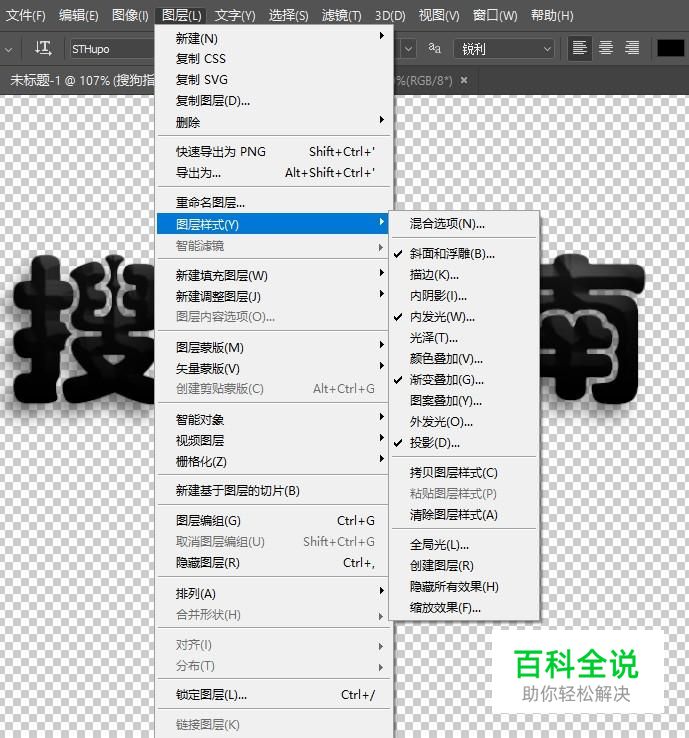This screenshot has width=689, height=738.
Task: Choose 复制图层(D)... duplicate layer
Action: tap(273, 101)
